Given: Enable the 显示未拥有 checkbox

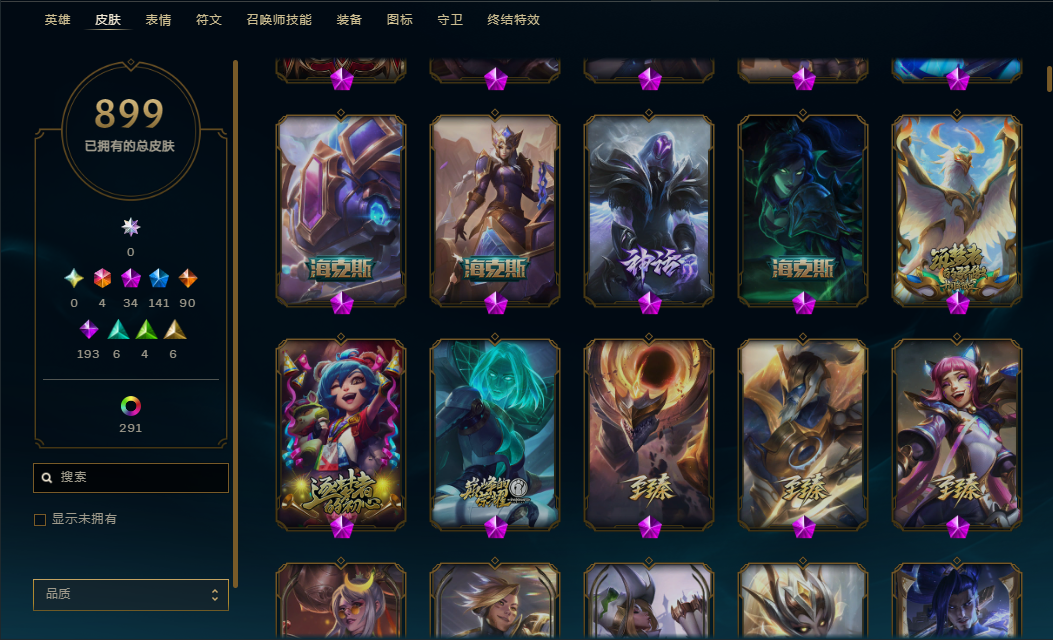Looking at the screenshot, I should [x=40, y=519].
